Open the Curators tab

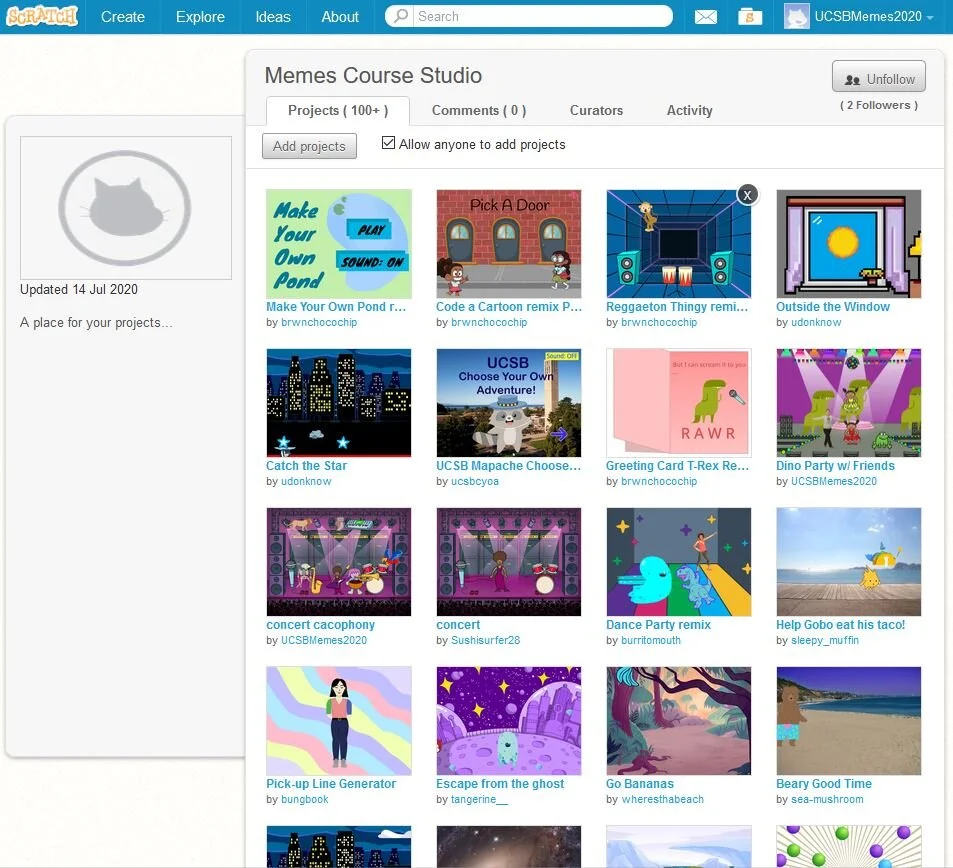click(596, 111)
